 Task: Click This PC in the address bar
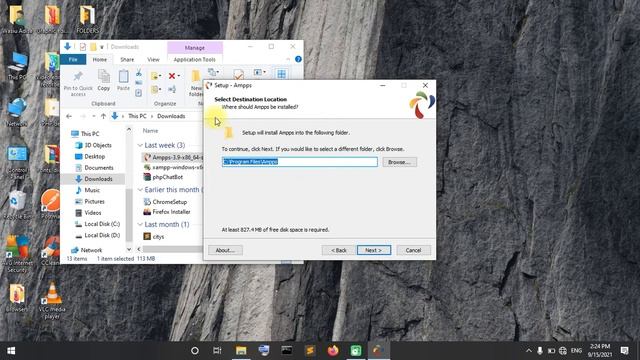point(137,116)
